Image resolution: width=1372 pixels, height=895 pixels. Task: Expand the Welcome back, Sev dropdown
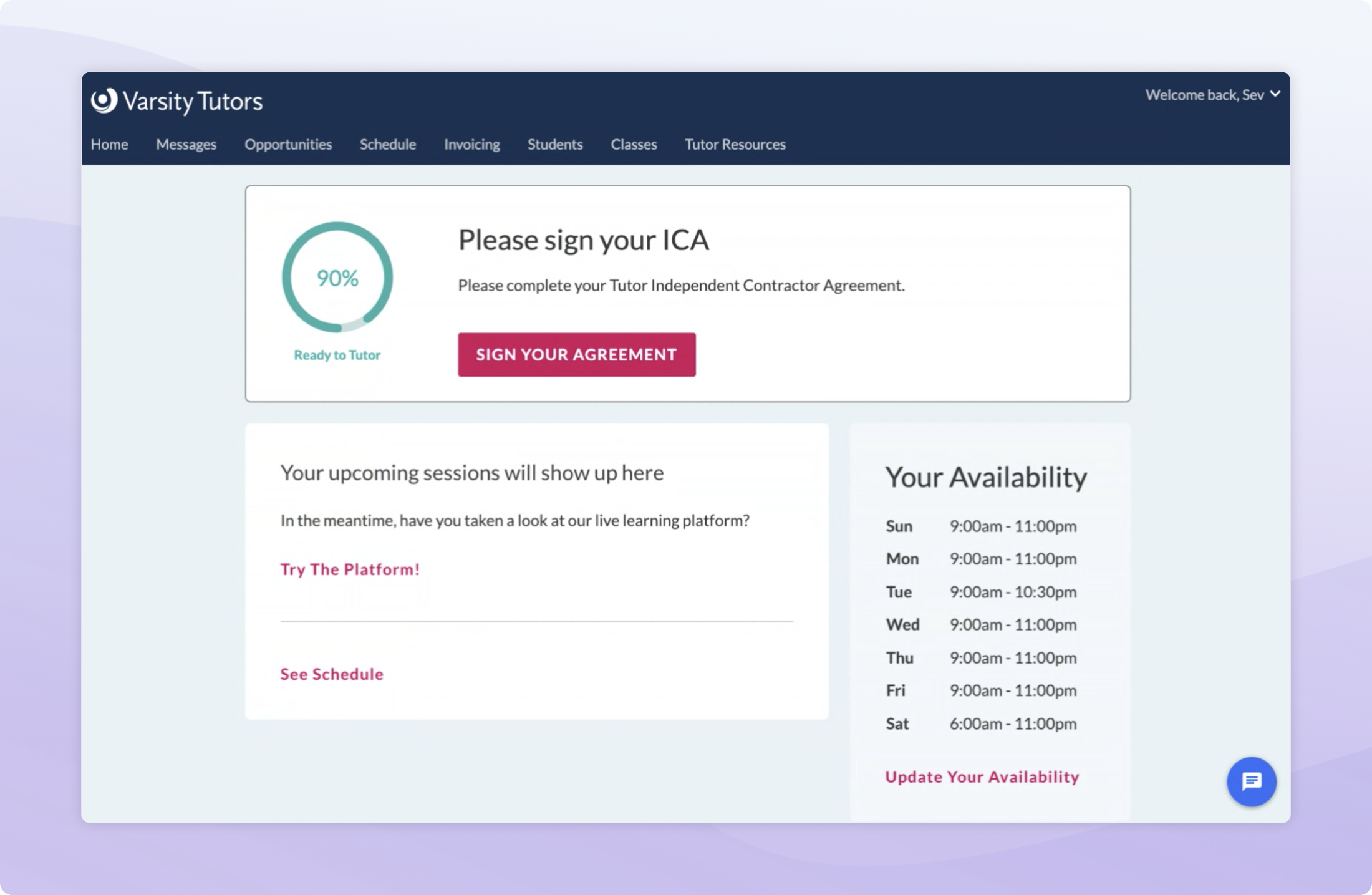click(x=1212, y=95)
